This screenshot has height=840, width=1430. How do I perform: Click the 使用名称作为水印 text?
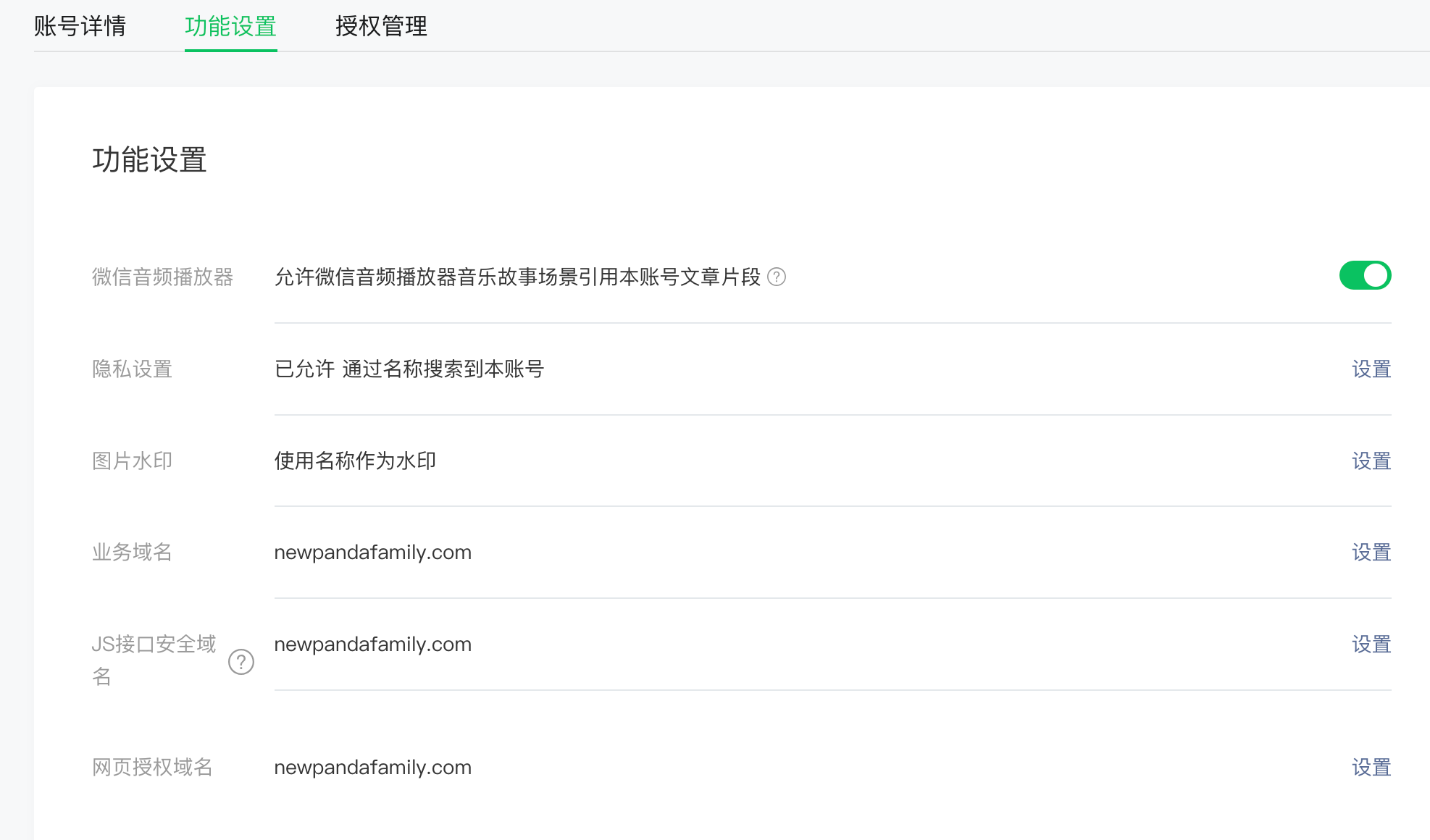click(x=355, y=461)
